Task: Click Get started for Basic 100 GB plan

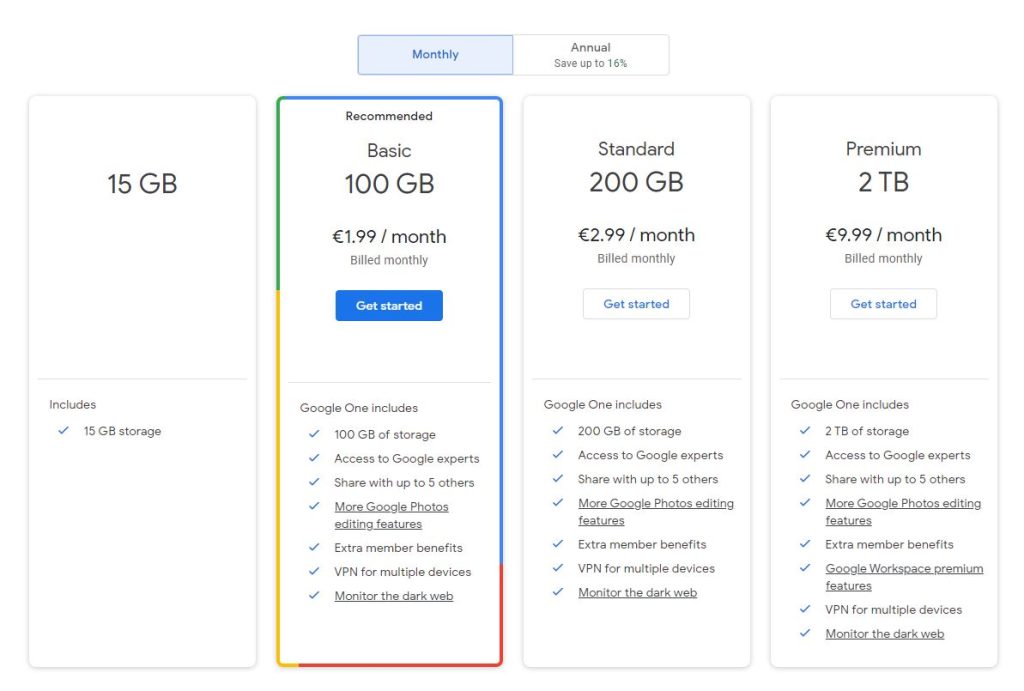Action: point(389,306)
